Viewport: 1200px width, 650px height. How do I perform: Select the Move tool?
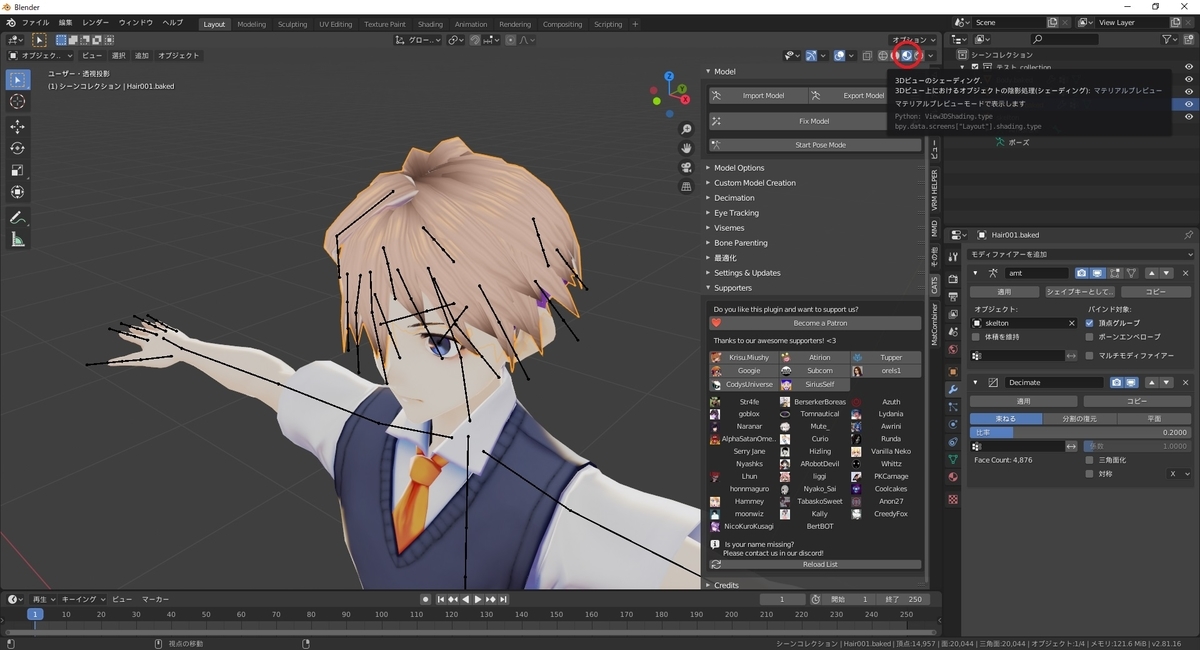click(x=17, y=127)
